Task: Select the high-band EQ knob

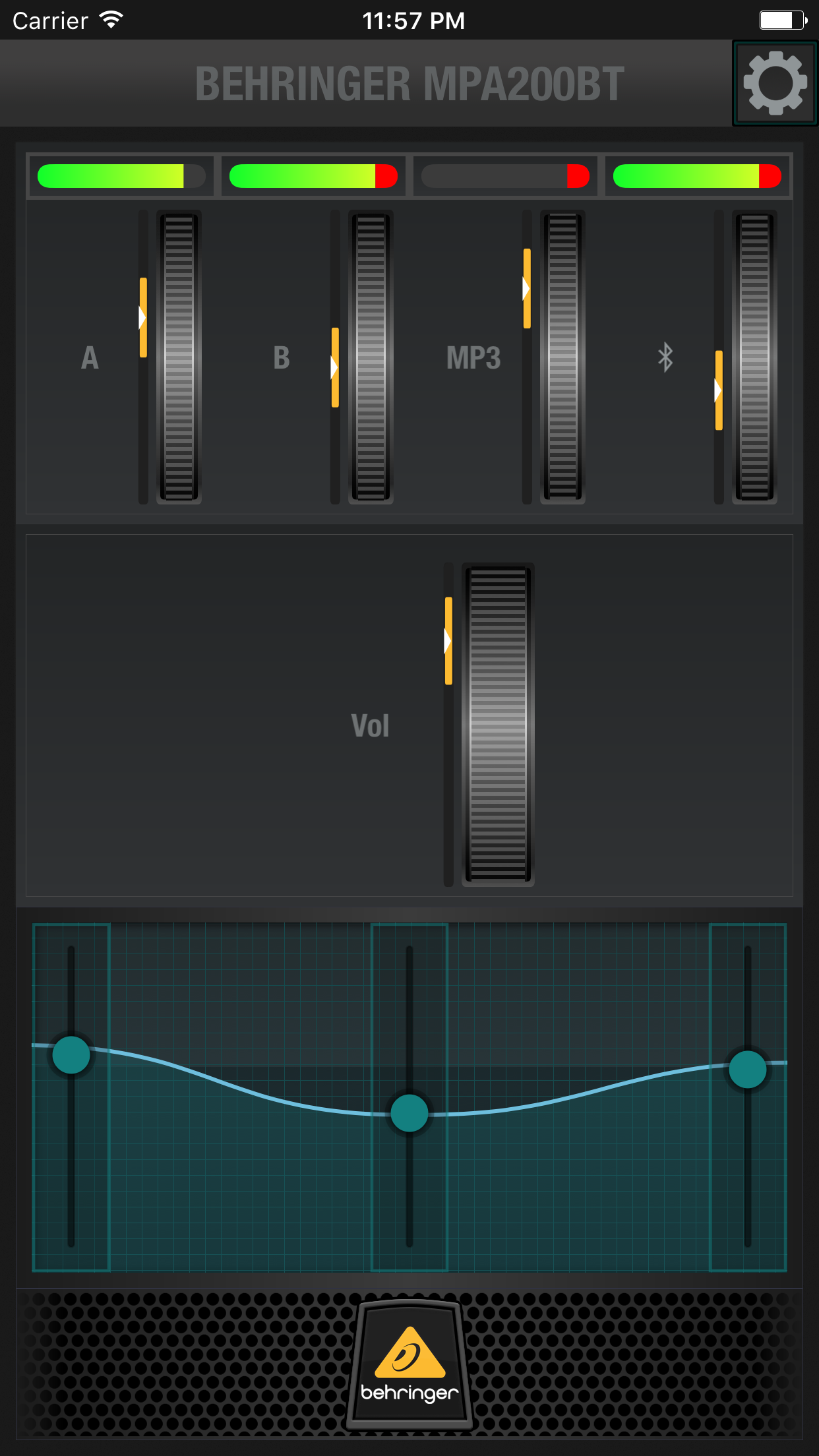Action: coord(748,1069)
